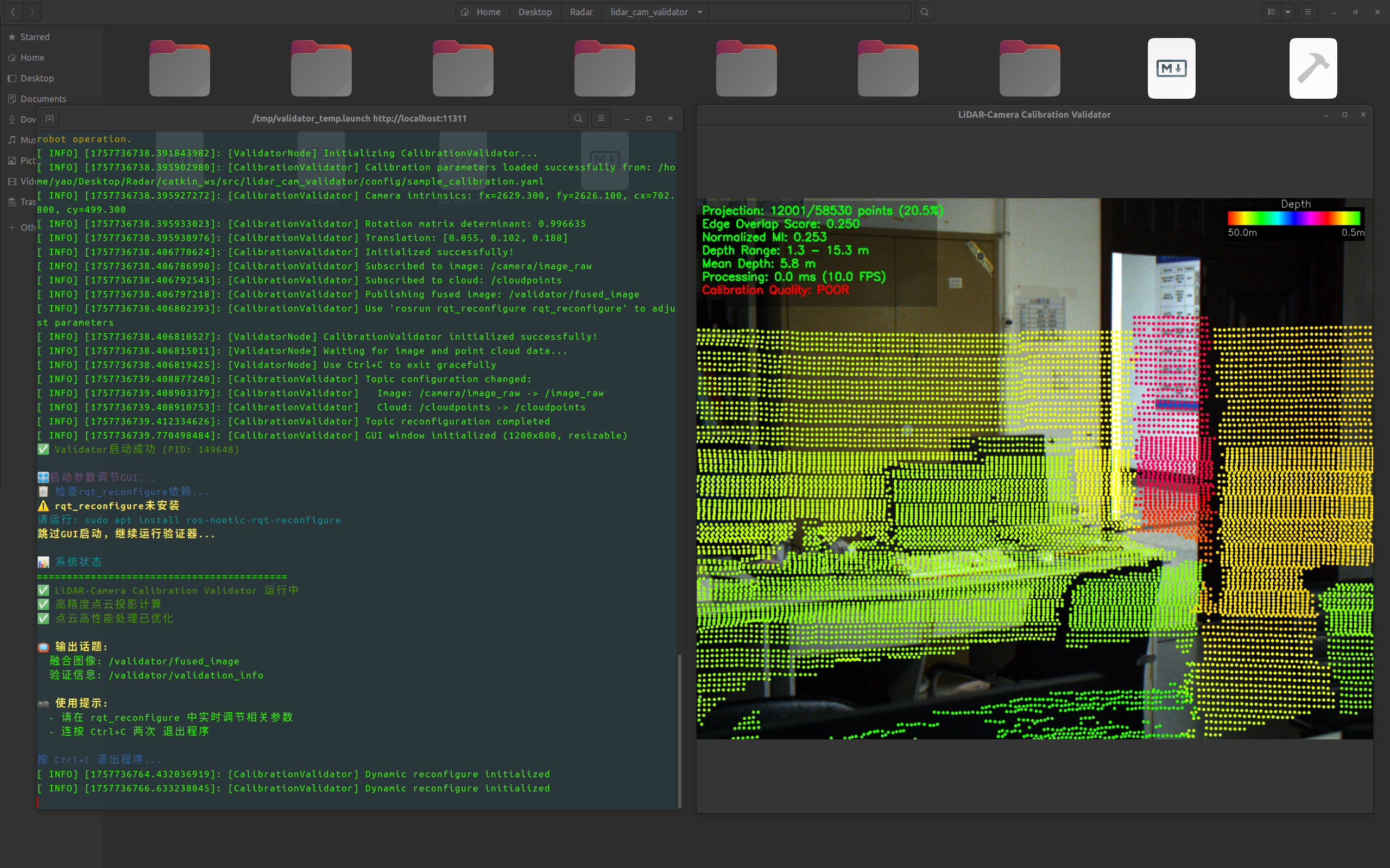Click the 'rqt_reconfigure未安装' warning line
This screenshot has height=868, width=1390.
click(x=109, y=506)
